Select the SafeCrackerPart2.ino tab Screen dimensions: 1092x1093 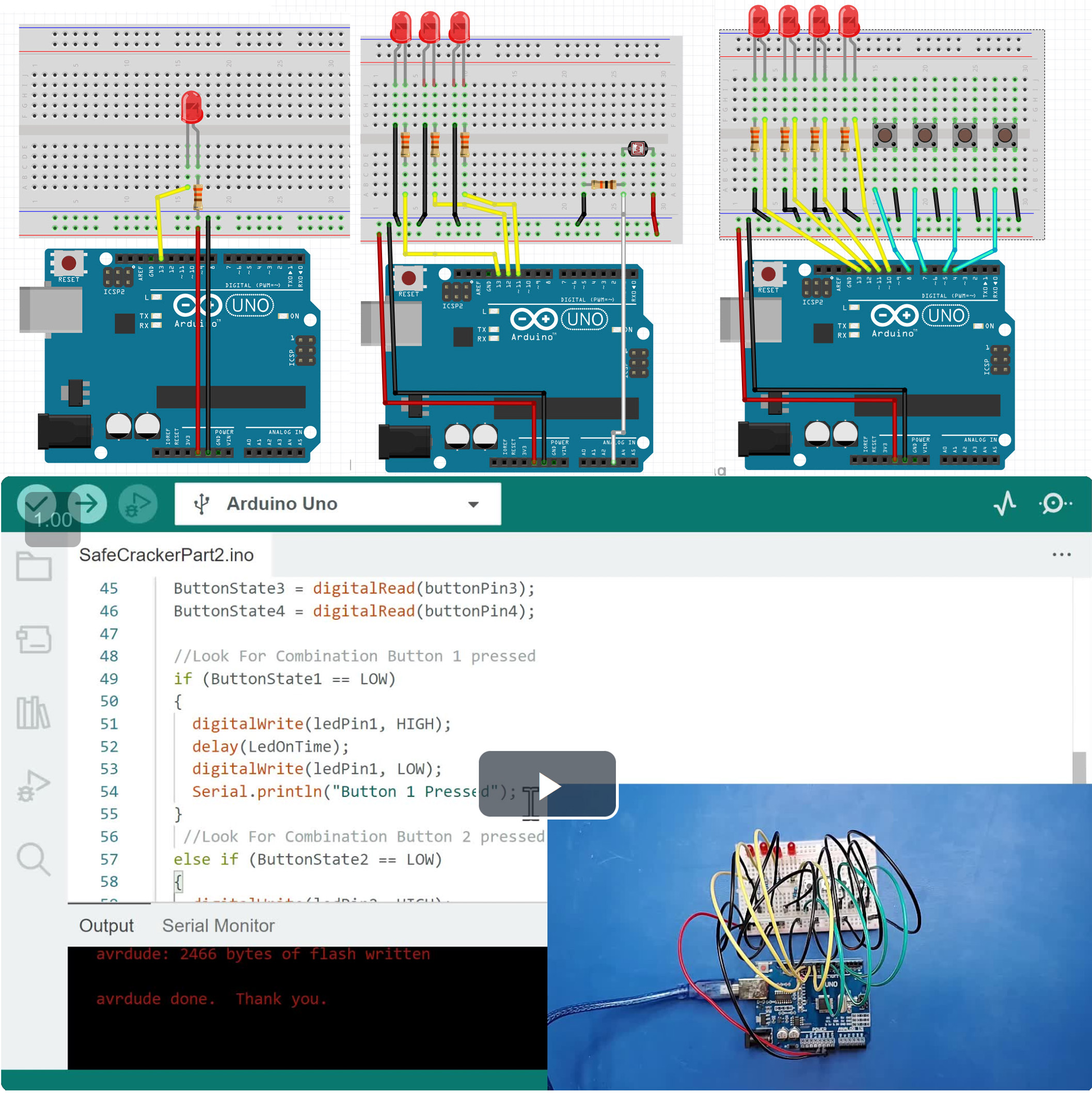pyautogui.click(x=167, y=555)
